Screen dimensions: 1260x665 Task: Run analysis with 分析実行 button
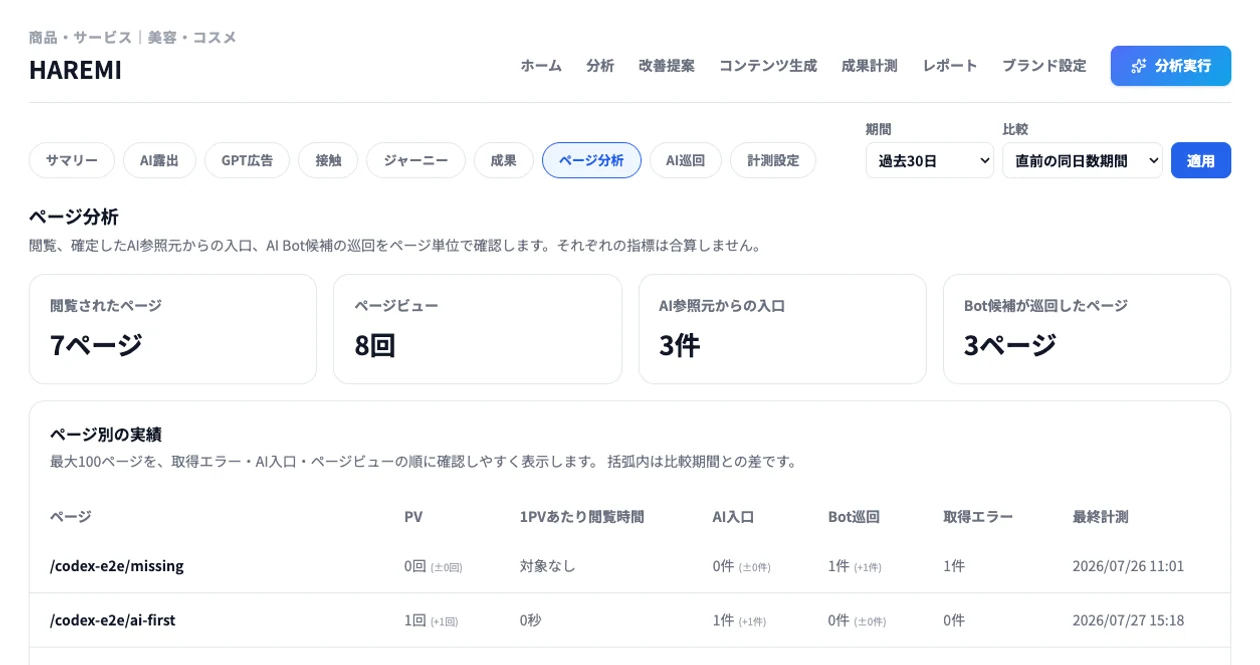tap(1170, 66)
